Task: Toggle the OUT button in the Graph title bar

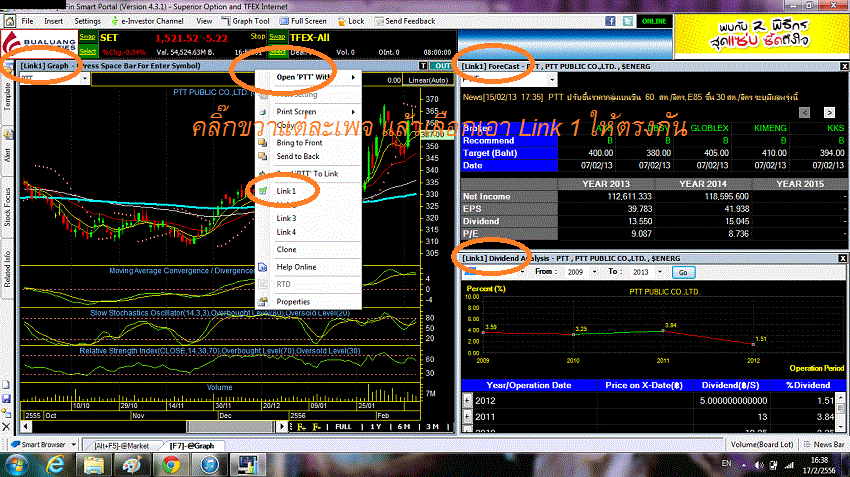Action: point(442,66)
